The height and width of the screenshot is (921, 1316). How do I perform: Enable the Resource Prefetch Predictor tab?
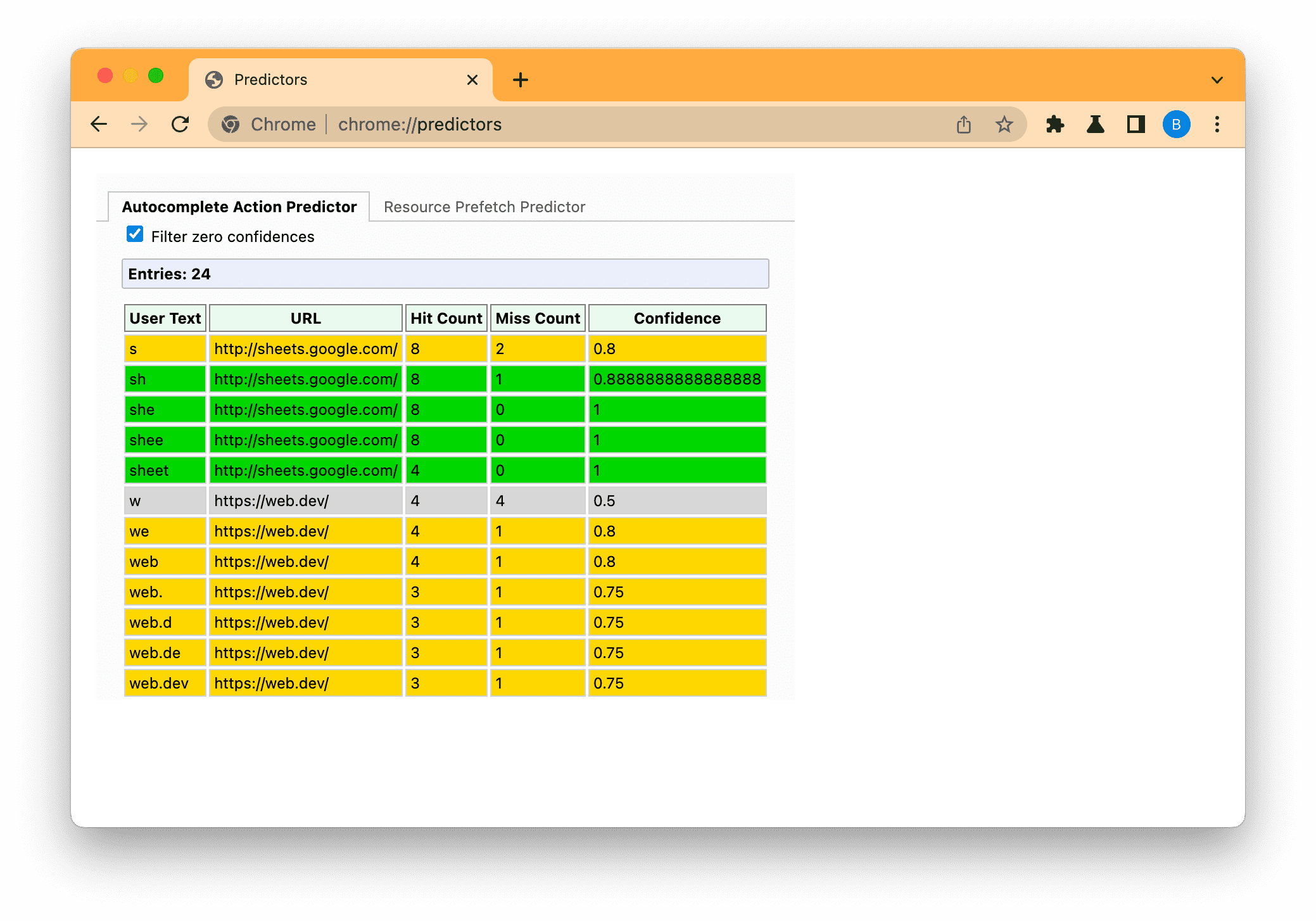click(x=484, y=207)
